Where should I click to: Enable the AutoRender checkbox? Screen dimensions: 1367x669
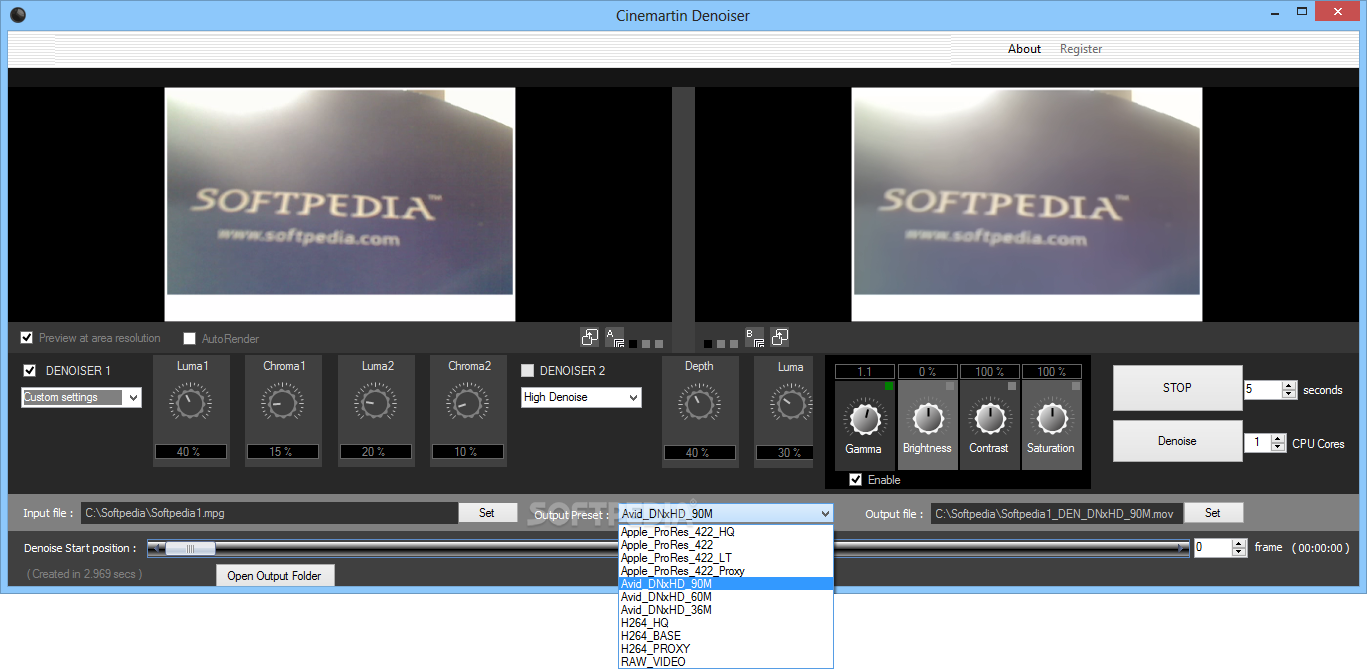click(x=190, y=339)
